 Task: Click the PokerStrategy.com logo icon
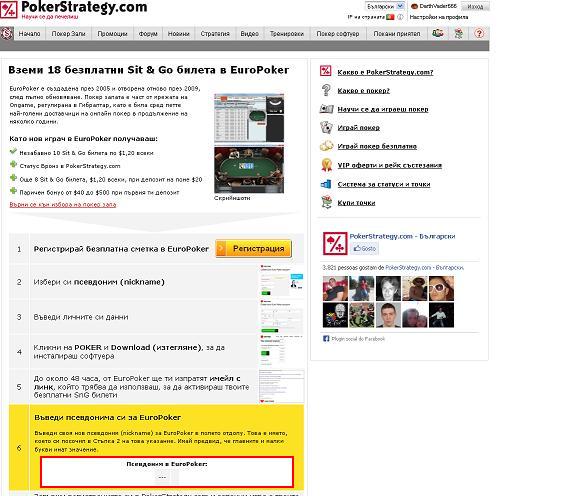pos(9,10)
